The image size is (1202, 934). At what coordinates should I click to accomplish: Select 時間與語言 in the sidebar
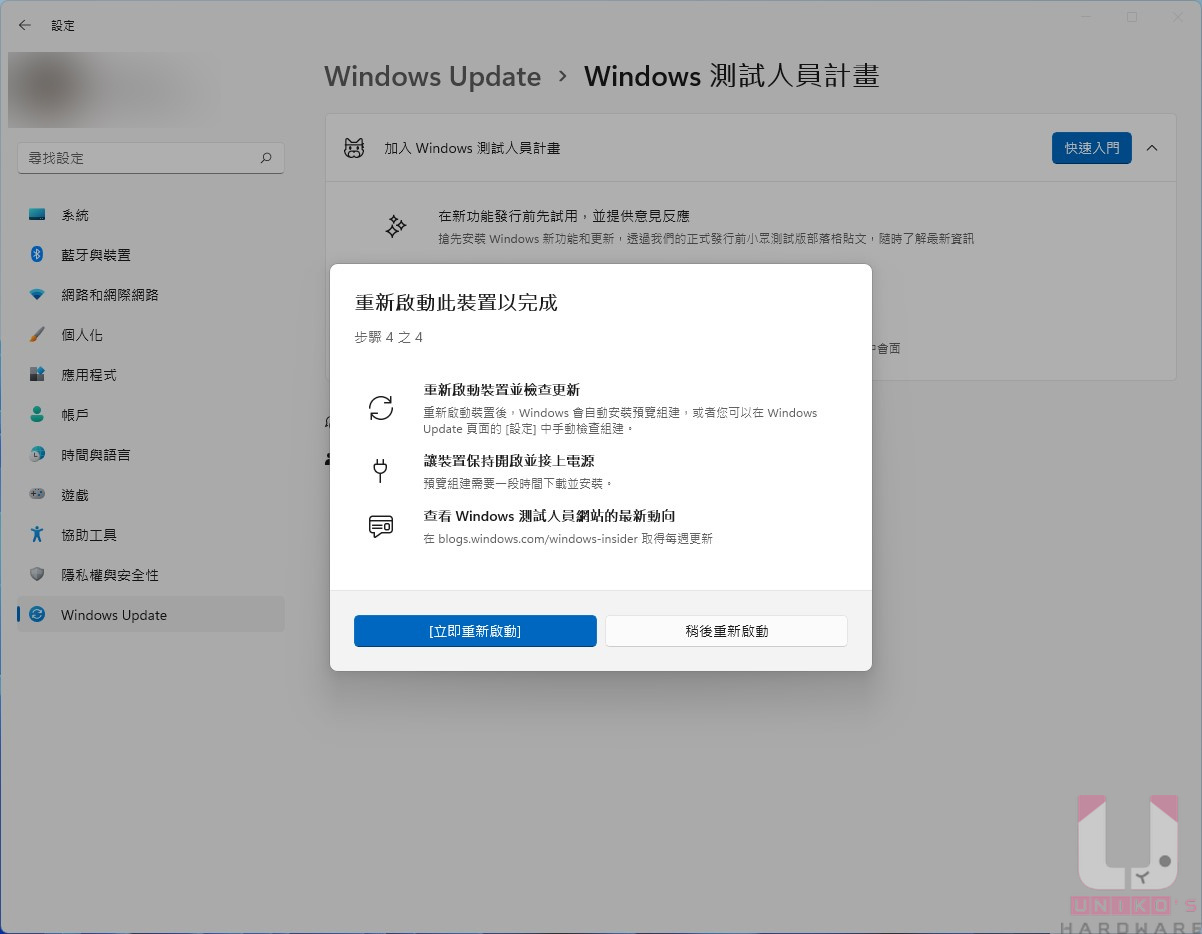click(x=151, y=455)
